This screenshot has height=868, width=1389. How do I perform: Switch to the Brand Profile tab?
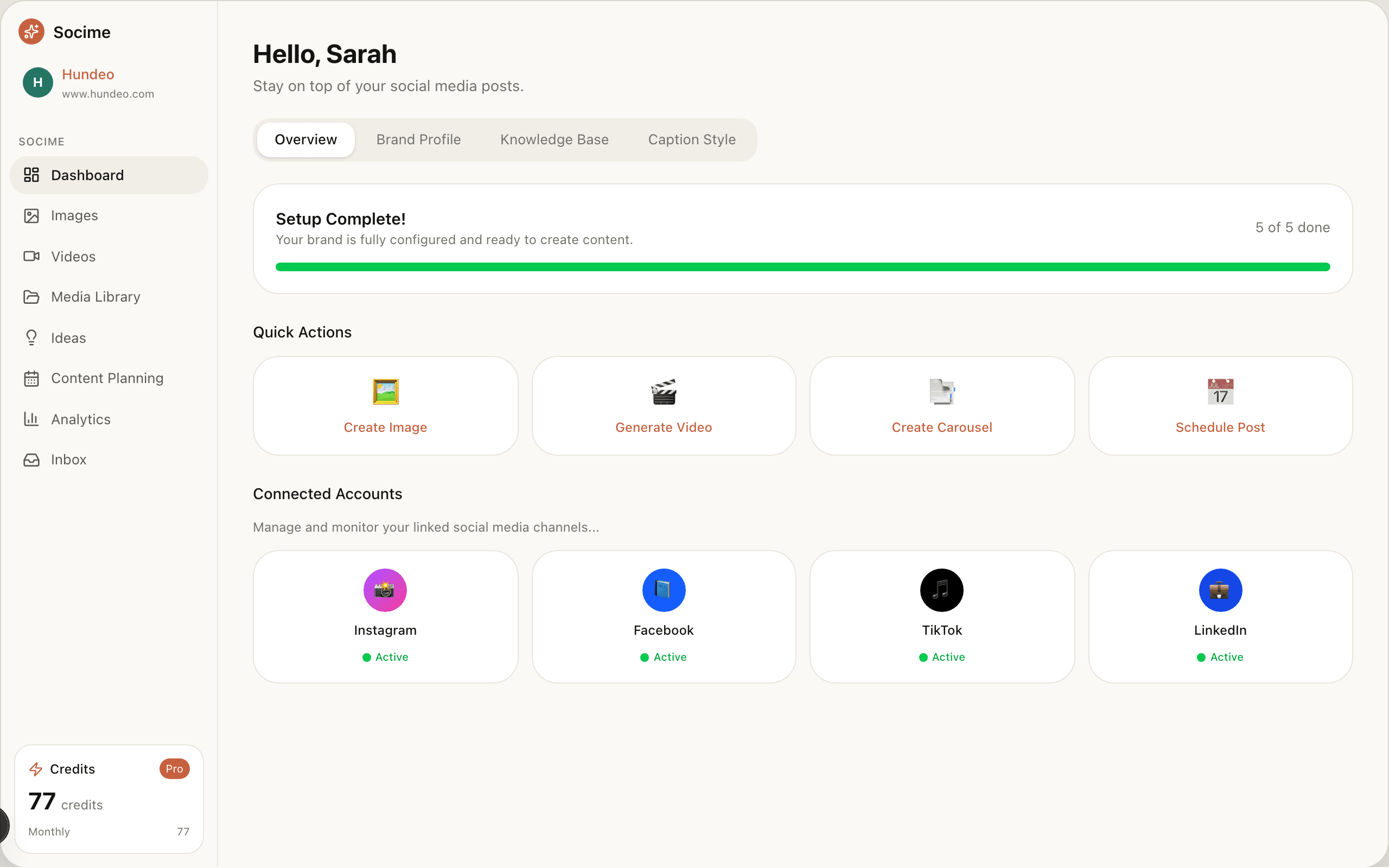[418, 139]
